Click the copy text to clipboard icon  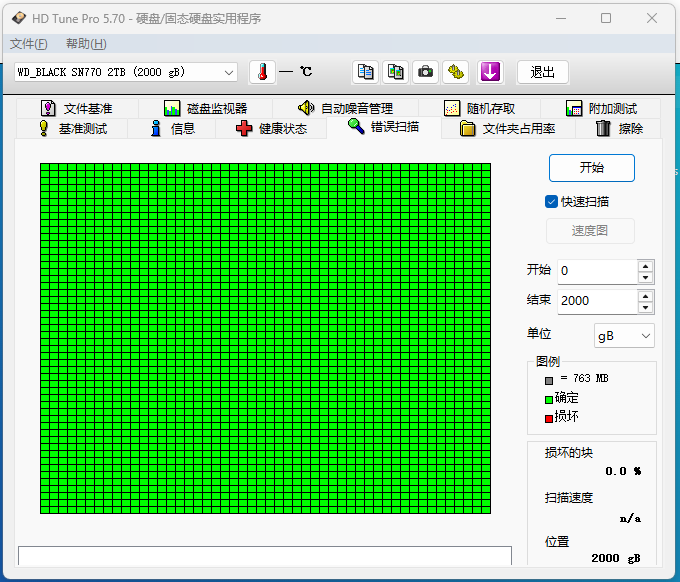coord(366,72)
